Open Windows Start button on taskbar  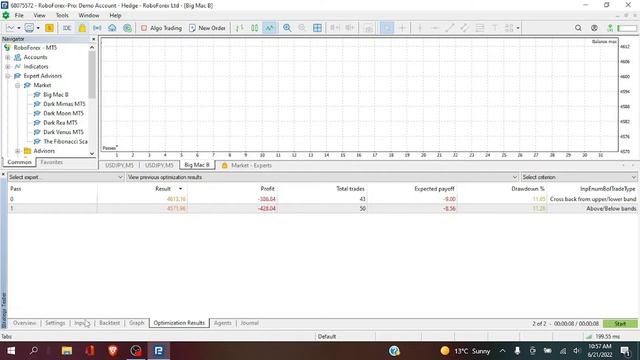11,351
